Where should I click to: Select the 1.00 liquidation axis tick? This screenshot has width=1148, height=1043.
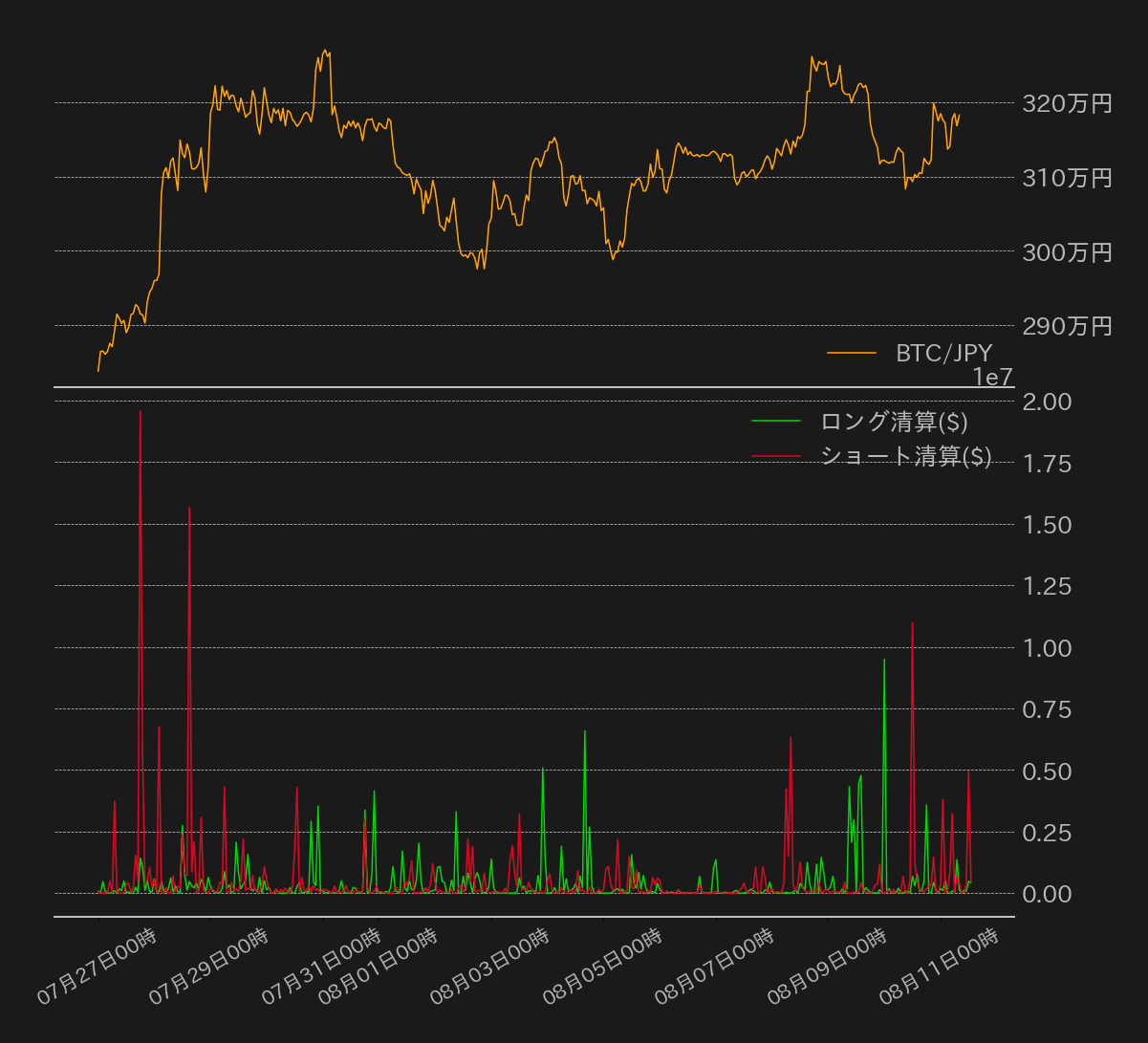click(x=1047, y=648)
